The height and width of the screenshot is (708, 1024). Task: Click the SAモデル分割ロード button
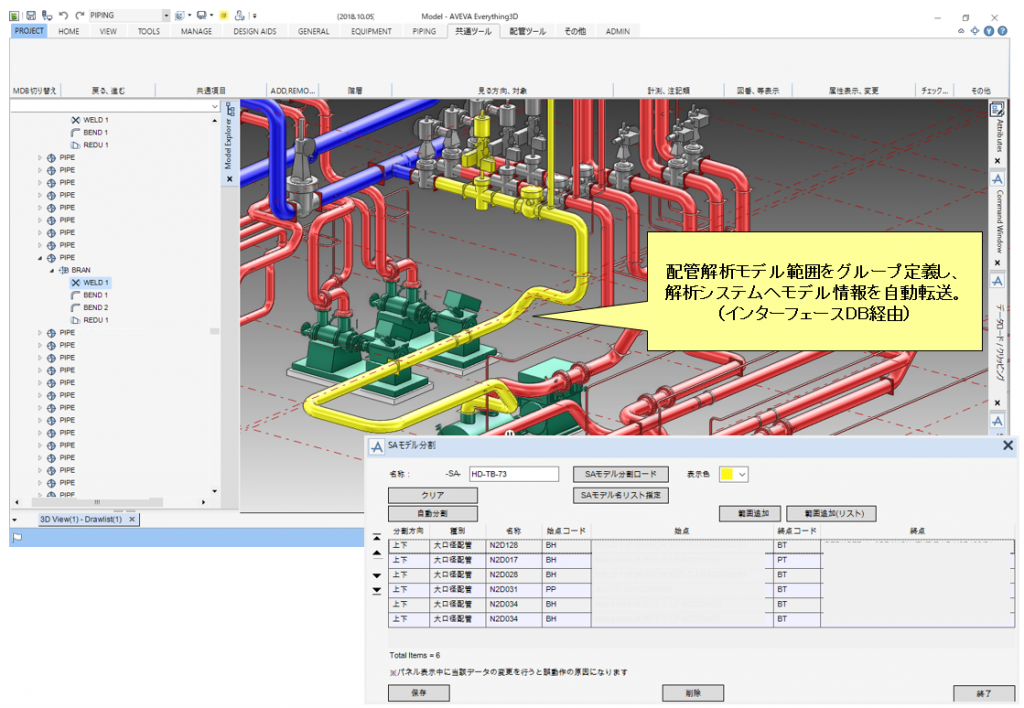(x=620, y=474)
